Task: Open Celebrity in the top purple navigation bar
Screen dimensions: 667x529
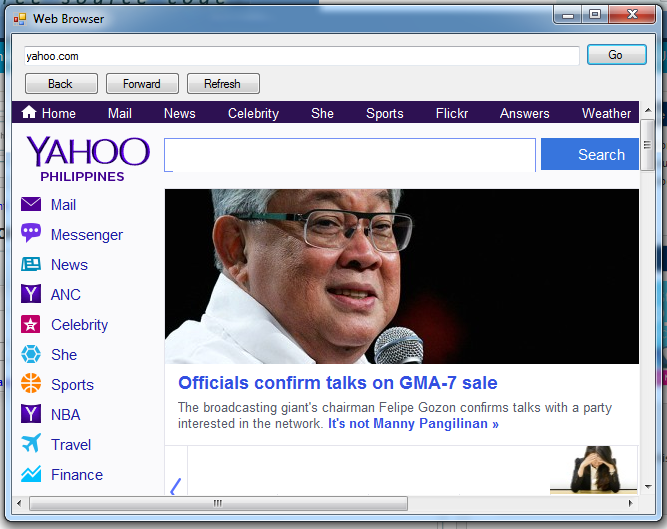Action: click(253, 113)
